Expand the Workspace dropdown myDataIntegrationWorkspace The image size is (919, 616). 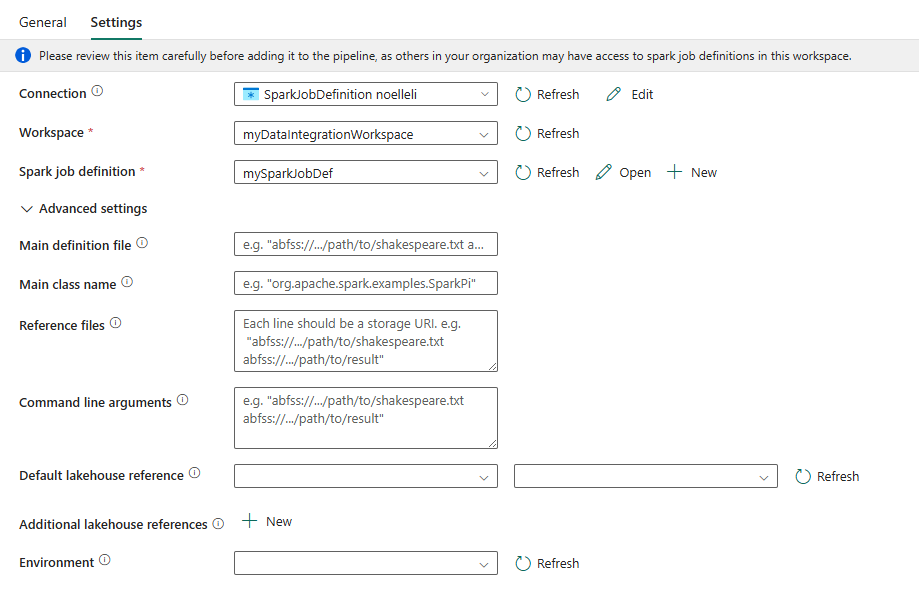pos(366,134)
